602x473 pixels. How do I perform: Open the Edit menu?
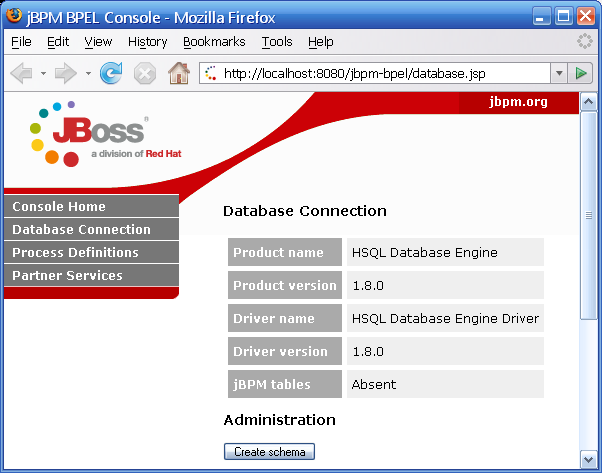pyautogui.click(x=58, y=41)
